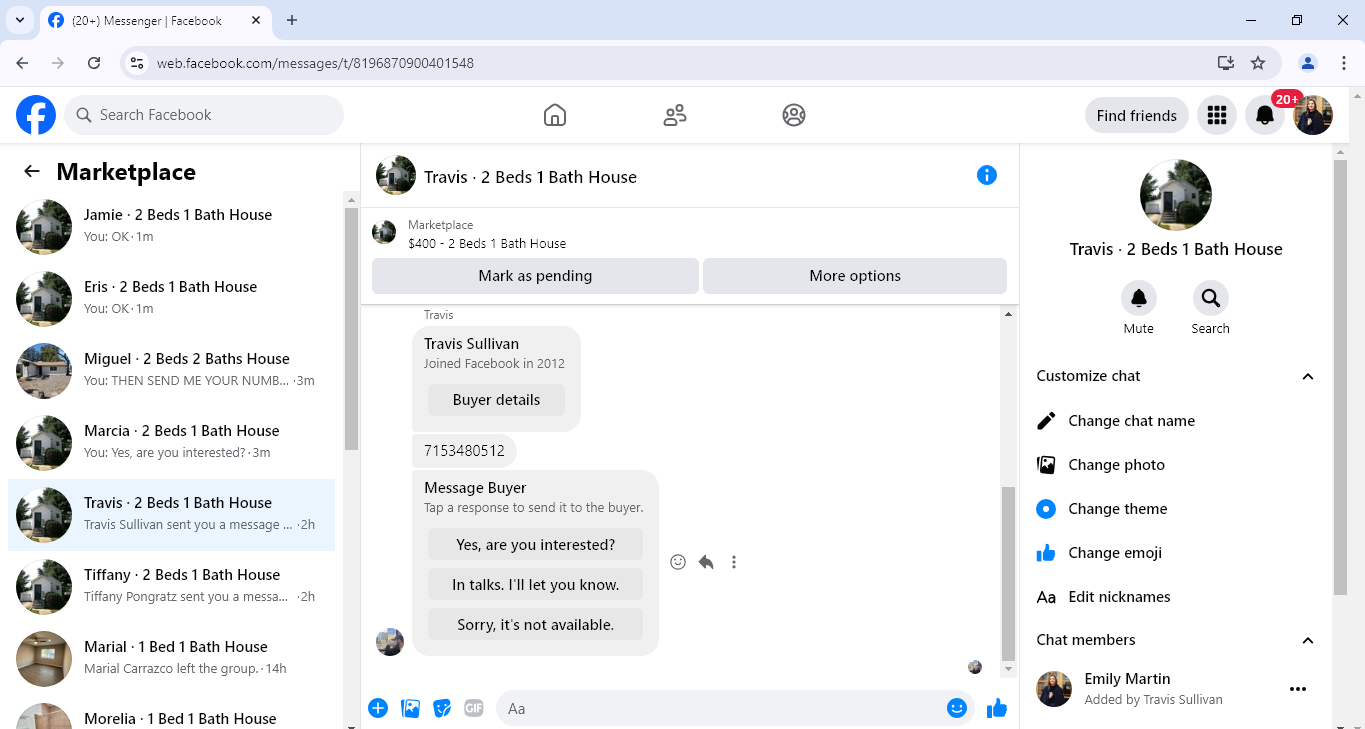Choose a GIF icon in composer
Image resolution: width=1365 pixels, height=729 pixels.
pyautogui.click(x=474, y=708)
